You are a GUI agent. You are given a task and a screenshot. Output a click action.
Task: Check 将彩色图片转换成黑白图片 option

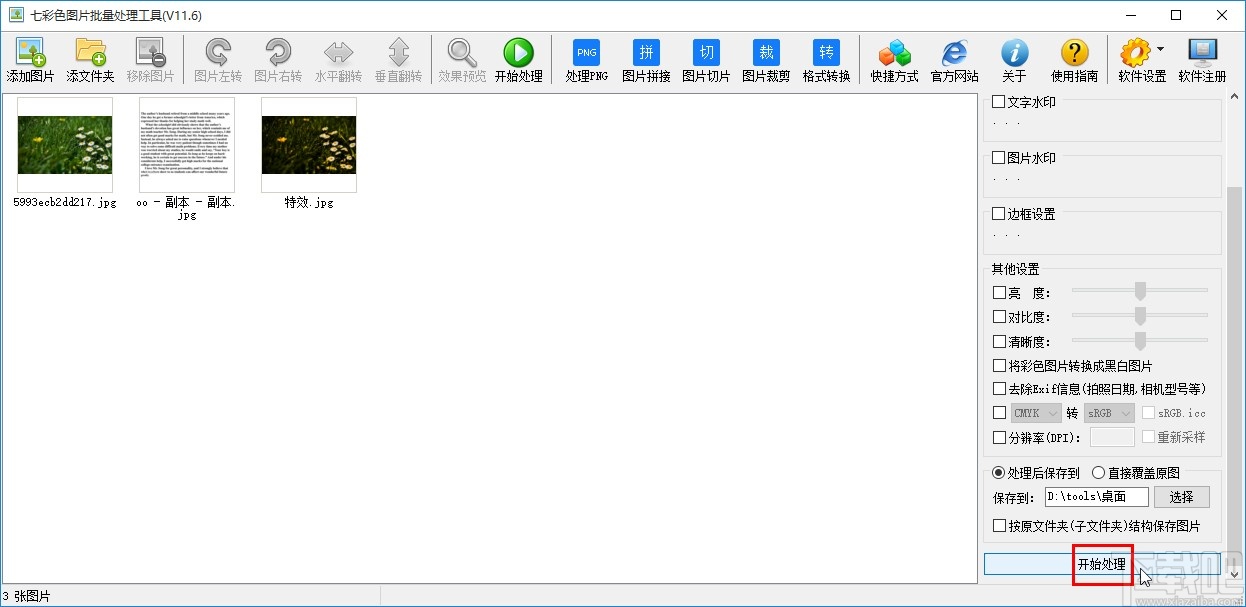pos(999,366)
